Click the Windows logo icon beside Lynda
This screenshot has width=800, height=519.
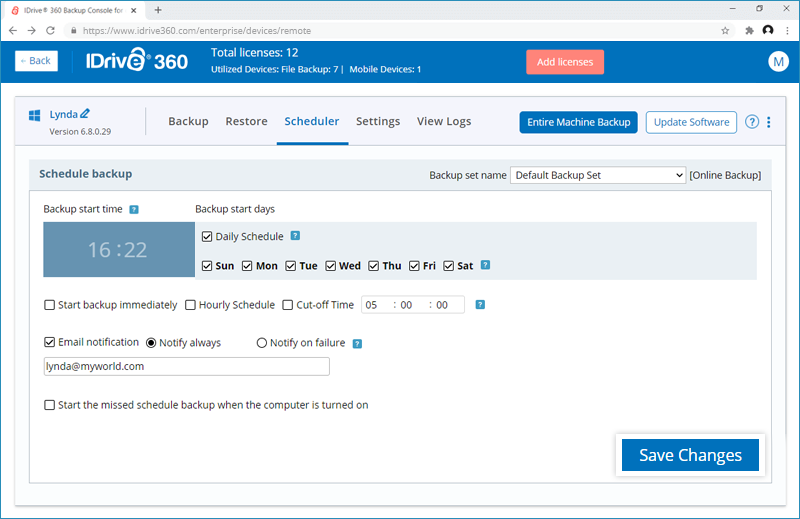pyautogui.click(x=34, y=115)
